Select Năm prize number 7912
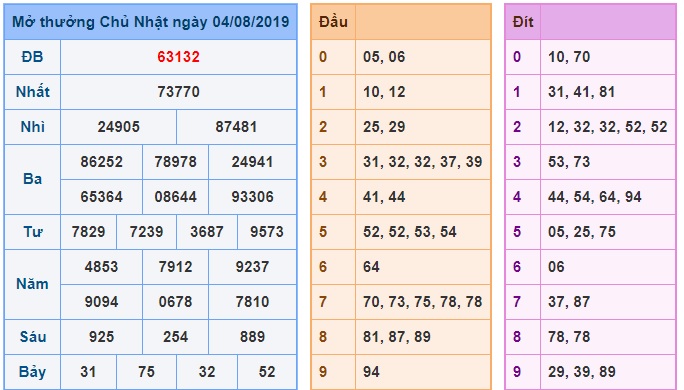The width and height of the screenshot is (684, 390). tap(175, 267)
